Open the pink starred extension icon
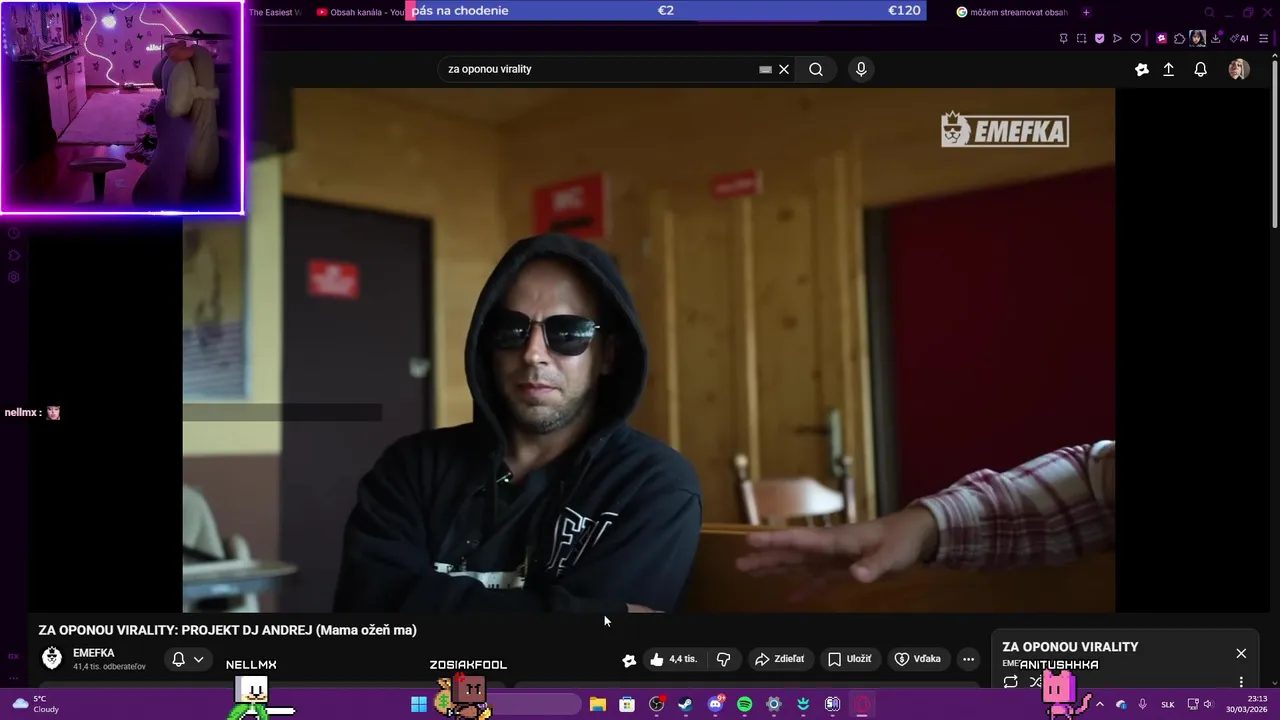1280x720 pixels. click(x=1161, y=38)
